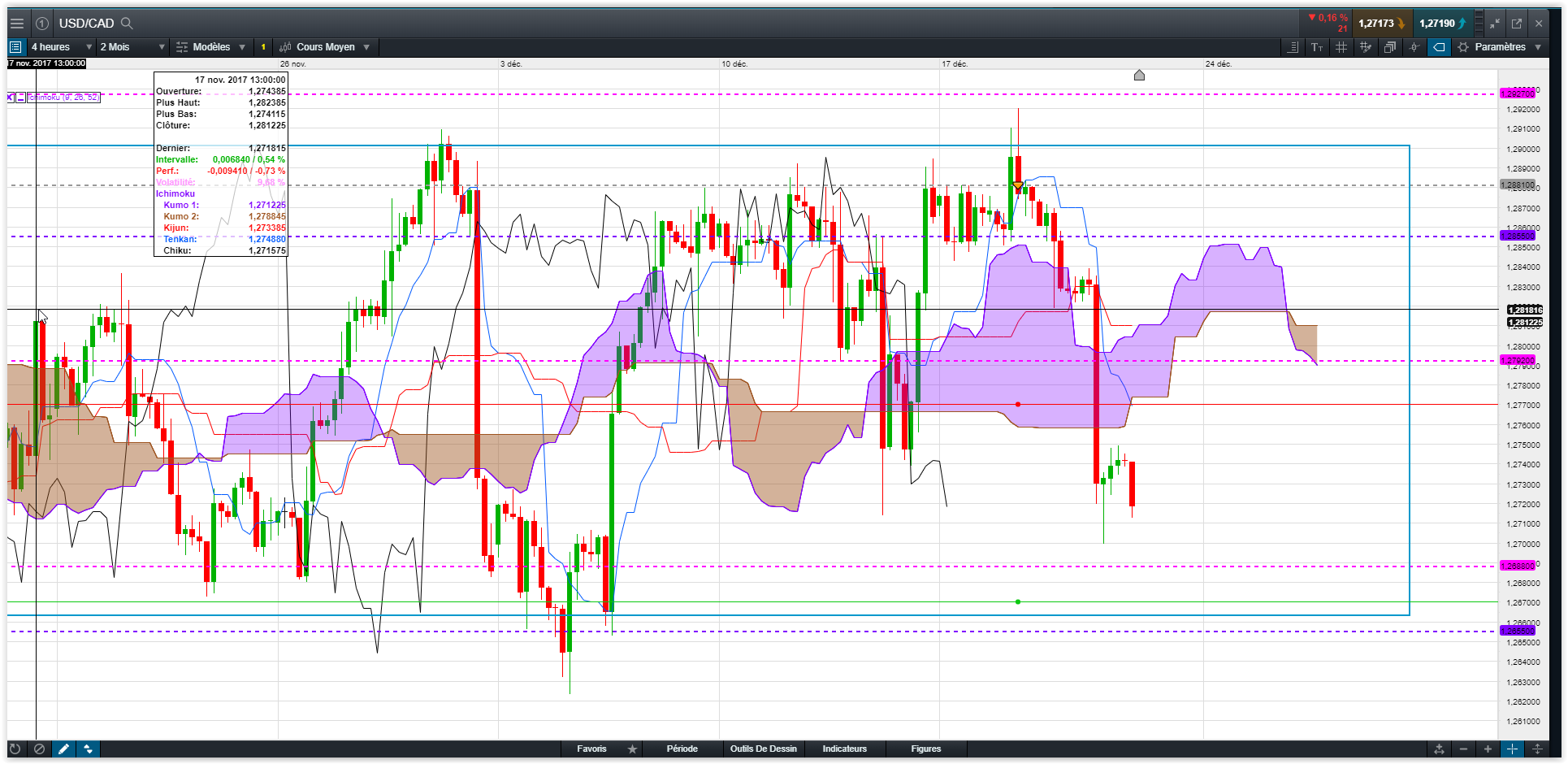Remove the Ichimoku indicator with the X
The height and width of the screenshot is (764, 1568).
[11, 98]
